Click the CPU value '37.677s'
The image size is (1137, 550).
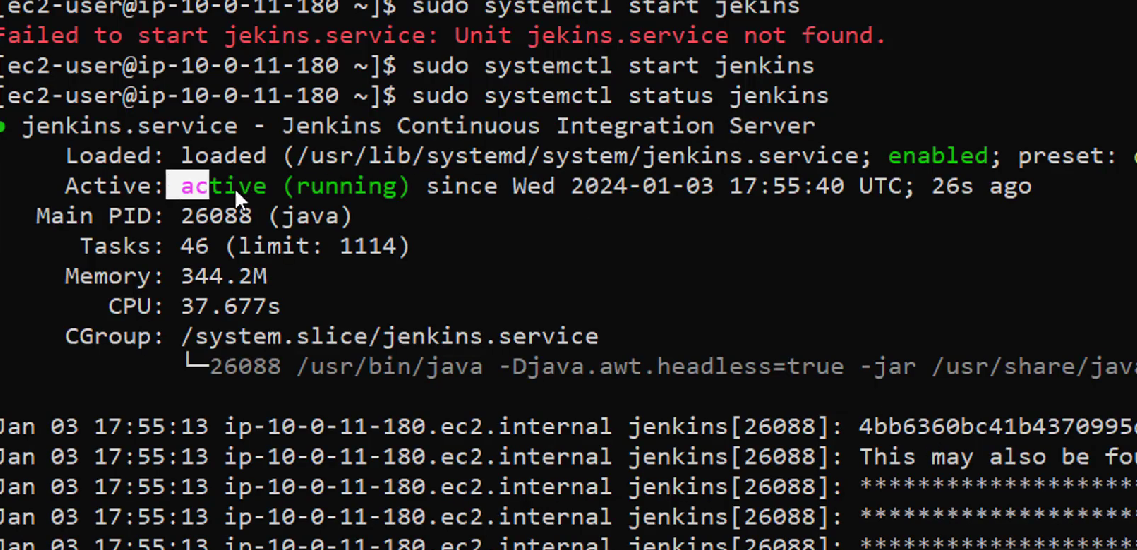[x=231, y=307]
